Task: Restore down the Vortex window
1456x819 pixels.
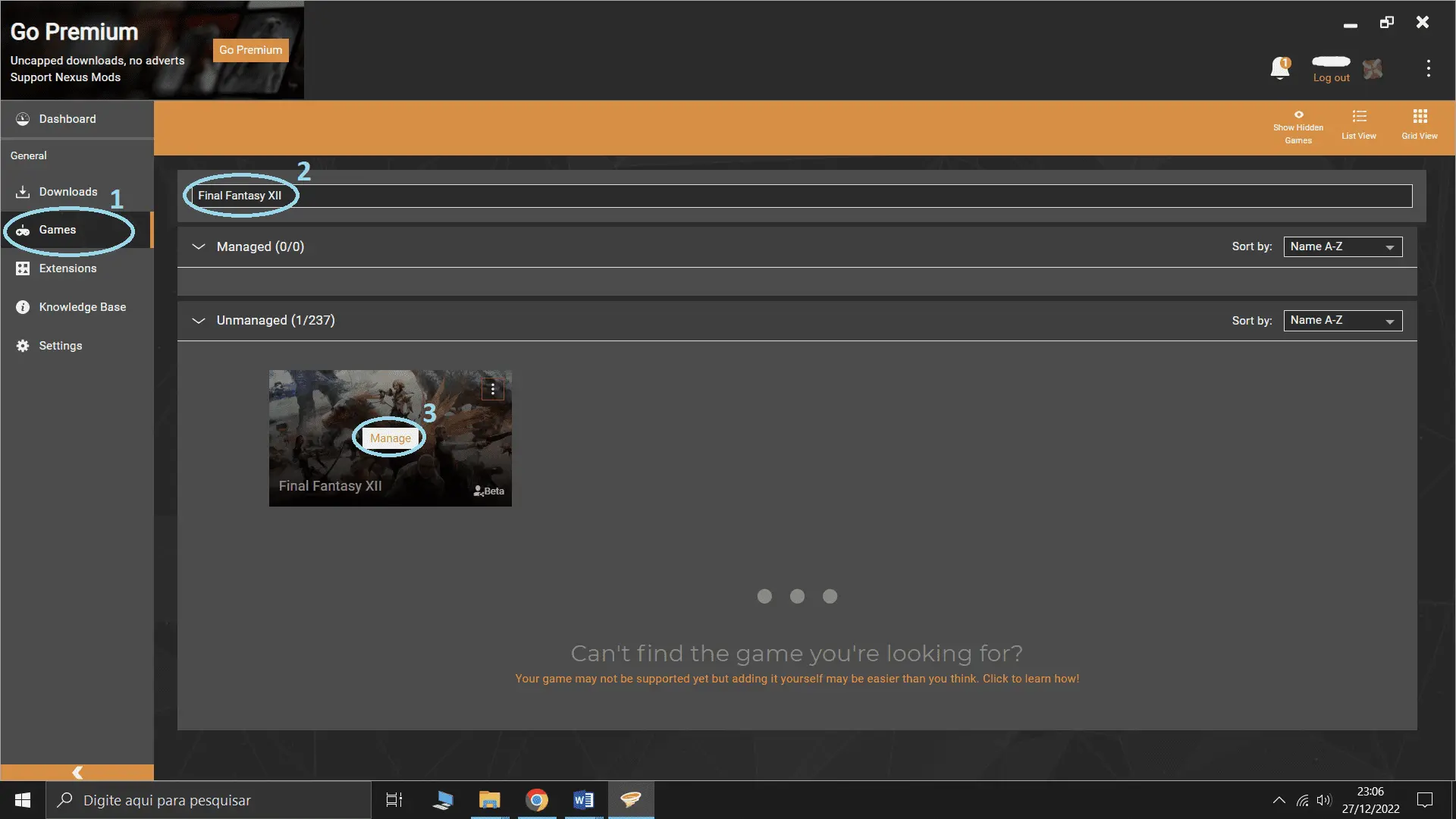Action: click(1386, 22)
